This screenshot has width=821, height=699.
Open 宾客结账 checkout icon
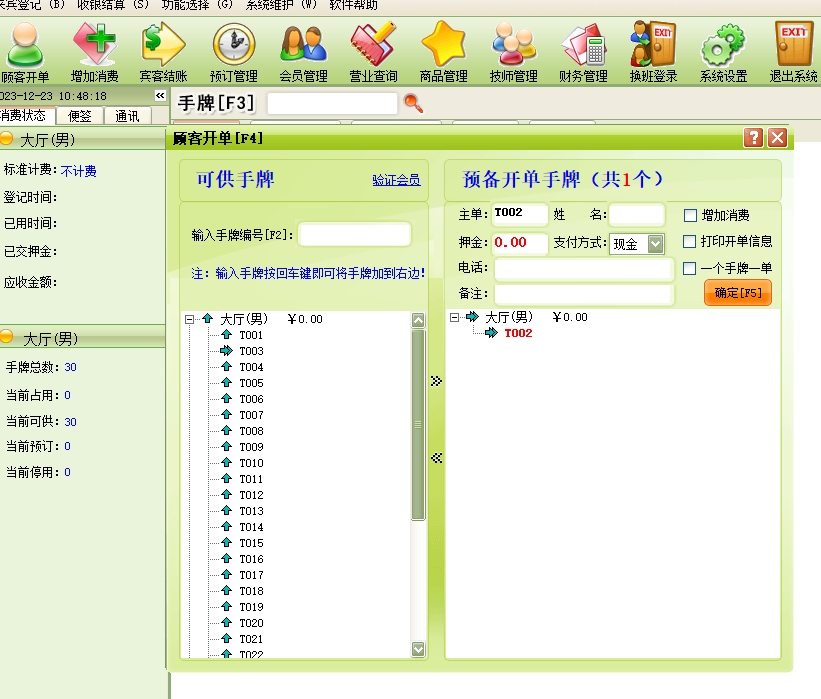click(x=163, y=50)
